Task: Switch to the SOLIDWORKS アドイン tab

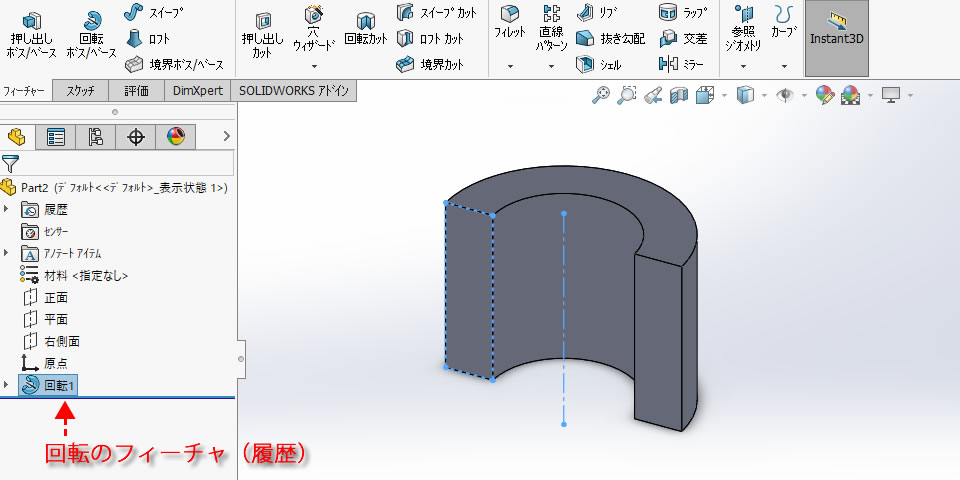Action: click(x=294, y=91)
